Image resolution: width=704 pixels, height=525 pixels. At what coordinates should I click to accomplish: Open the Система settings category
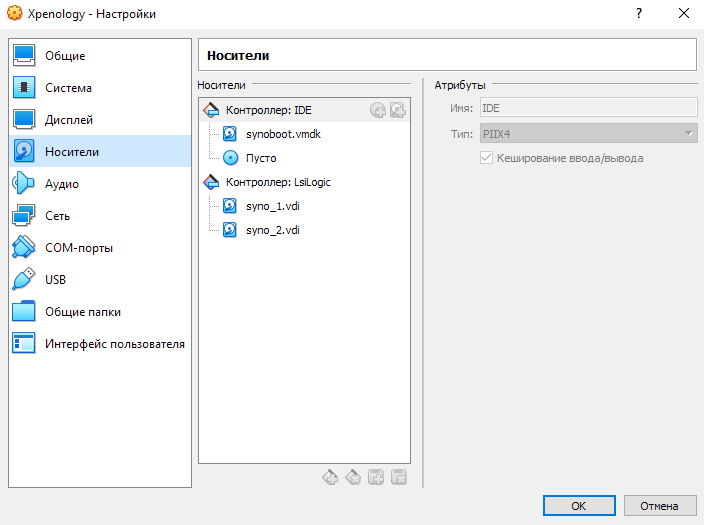pyautogui.click(x=100, y=88)
